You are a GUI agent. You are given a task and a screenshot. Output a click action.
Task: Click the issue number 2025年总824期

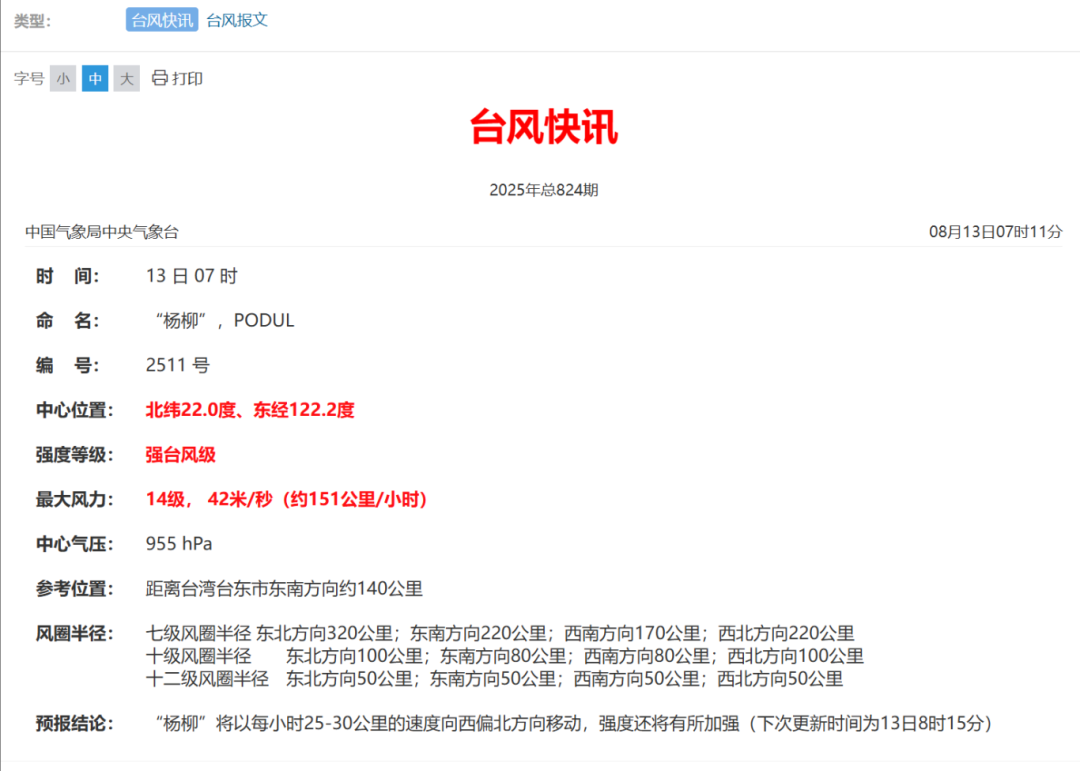[x=544, y=190]
